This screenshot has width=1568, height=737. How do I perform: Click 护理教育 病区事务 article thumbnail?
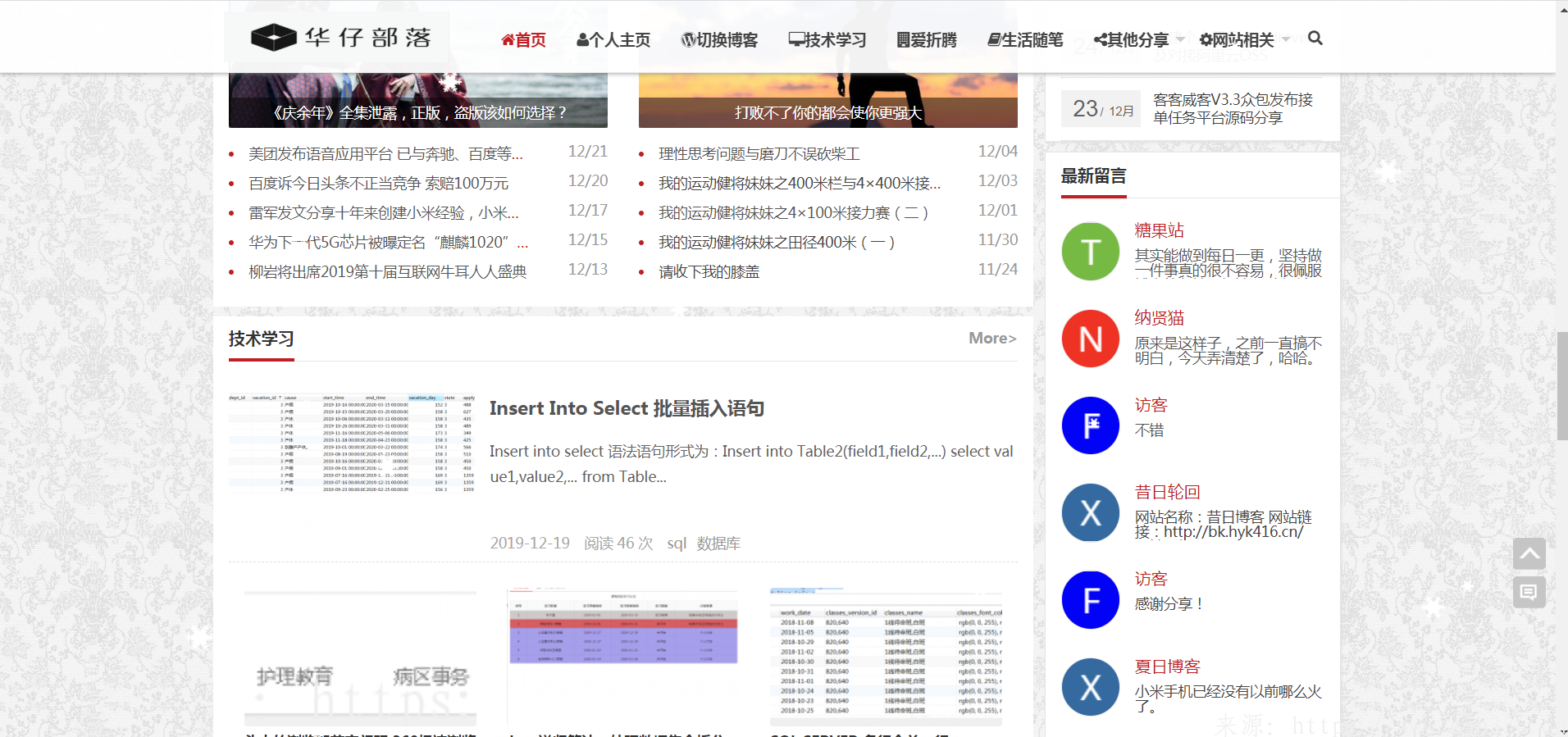coord(360,657)
